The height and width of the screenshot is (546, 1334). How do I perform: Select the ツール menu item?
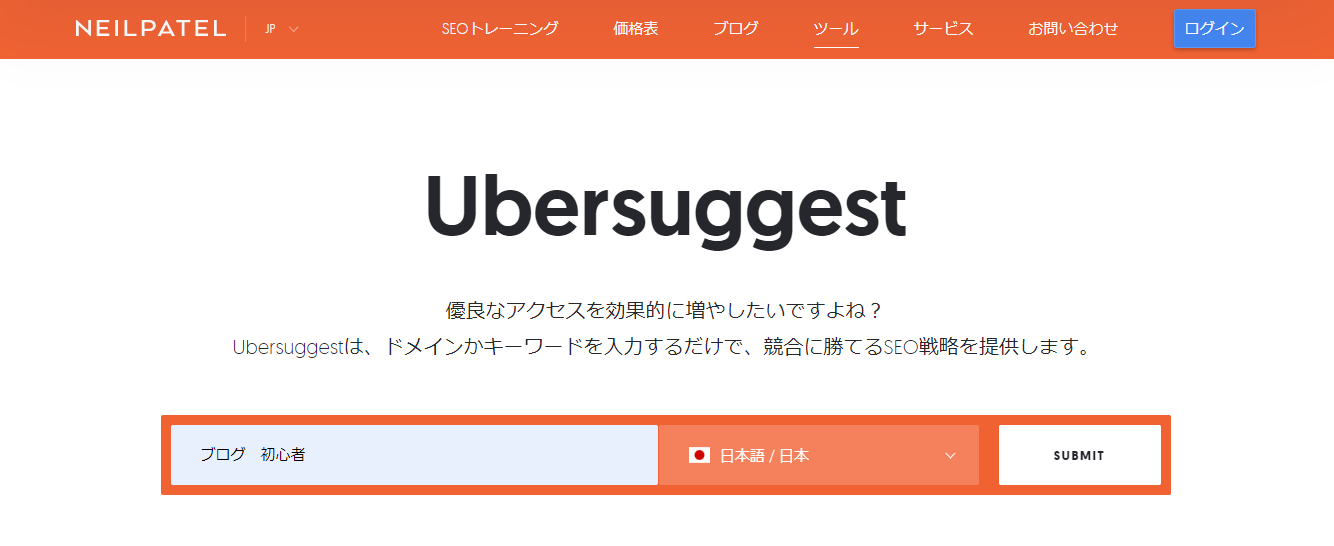[836, 29]
